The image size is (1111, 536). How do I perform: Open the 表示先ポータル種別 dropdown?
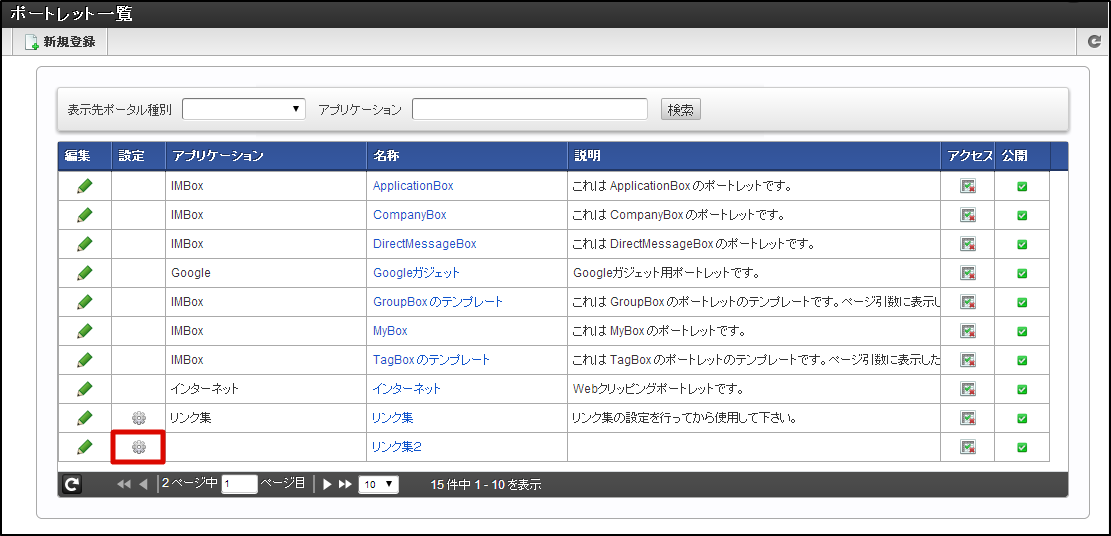pos(244,109)
